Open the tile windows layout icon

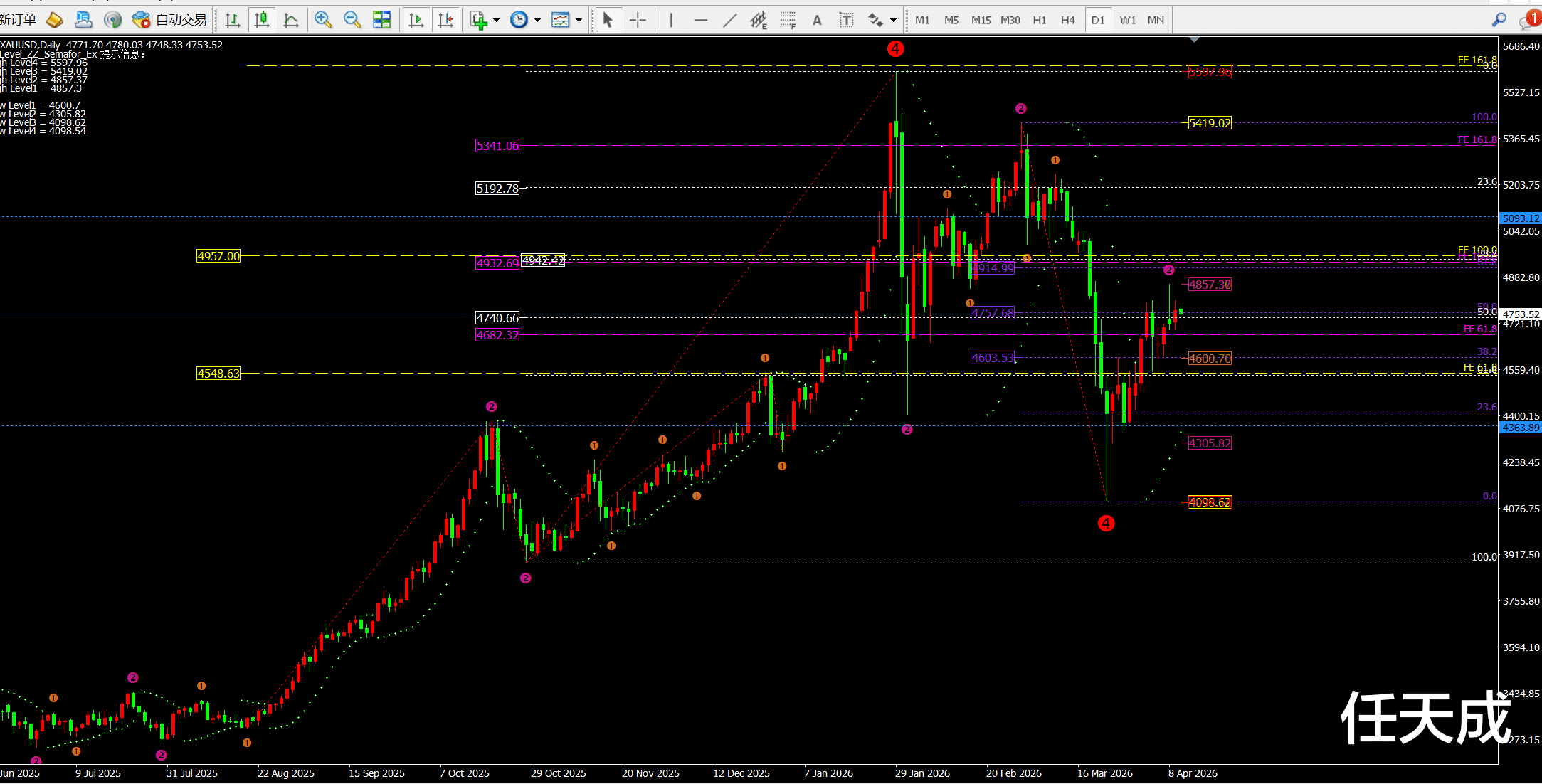[x=382, y=20]
